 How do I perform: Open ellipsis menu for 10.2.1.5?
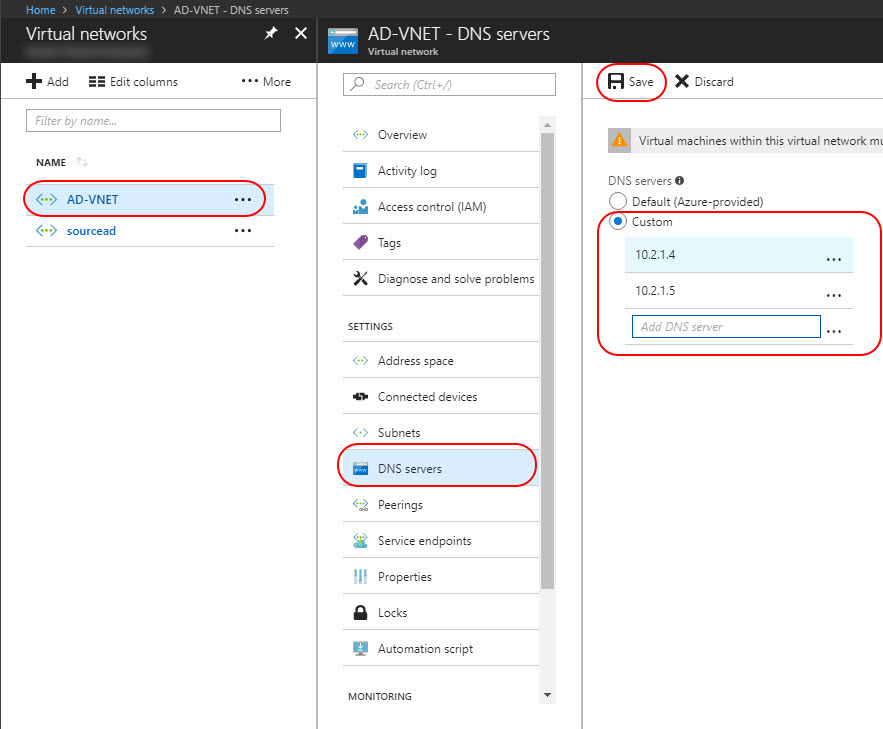coord(833,295)
